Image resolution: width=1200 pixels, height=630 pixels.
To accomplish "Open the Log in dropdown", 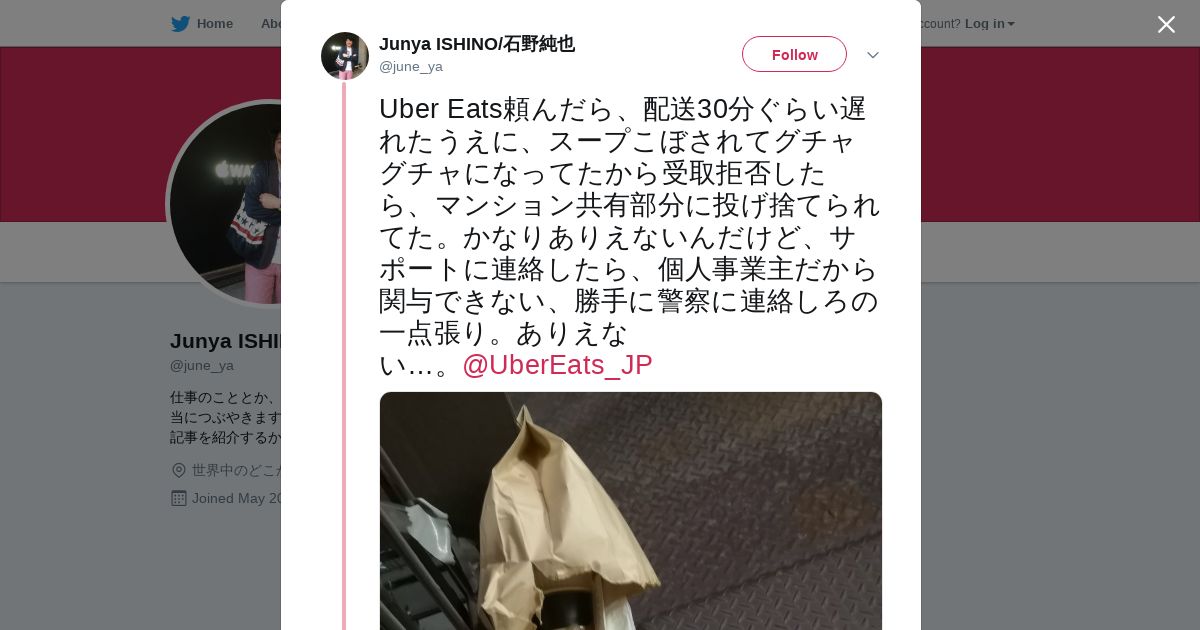I will [x=989, y=24].
